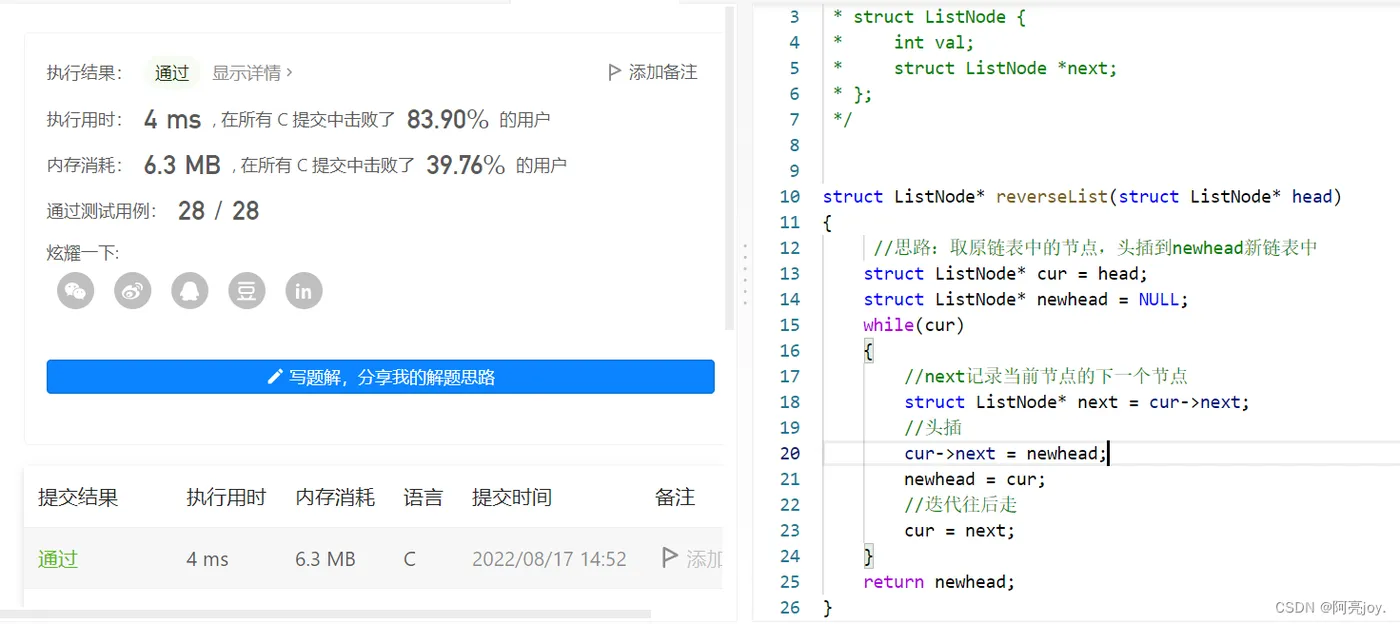Click the int val; comment line
Screen dimensions: 1400x624
tap(934, 42)
